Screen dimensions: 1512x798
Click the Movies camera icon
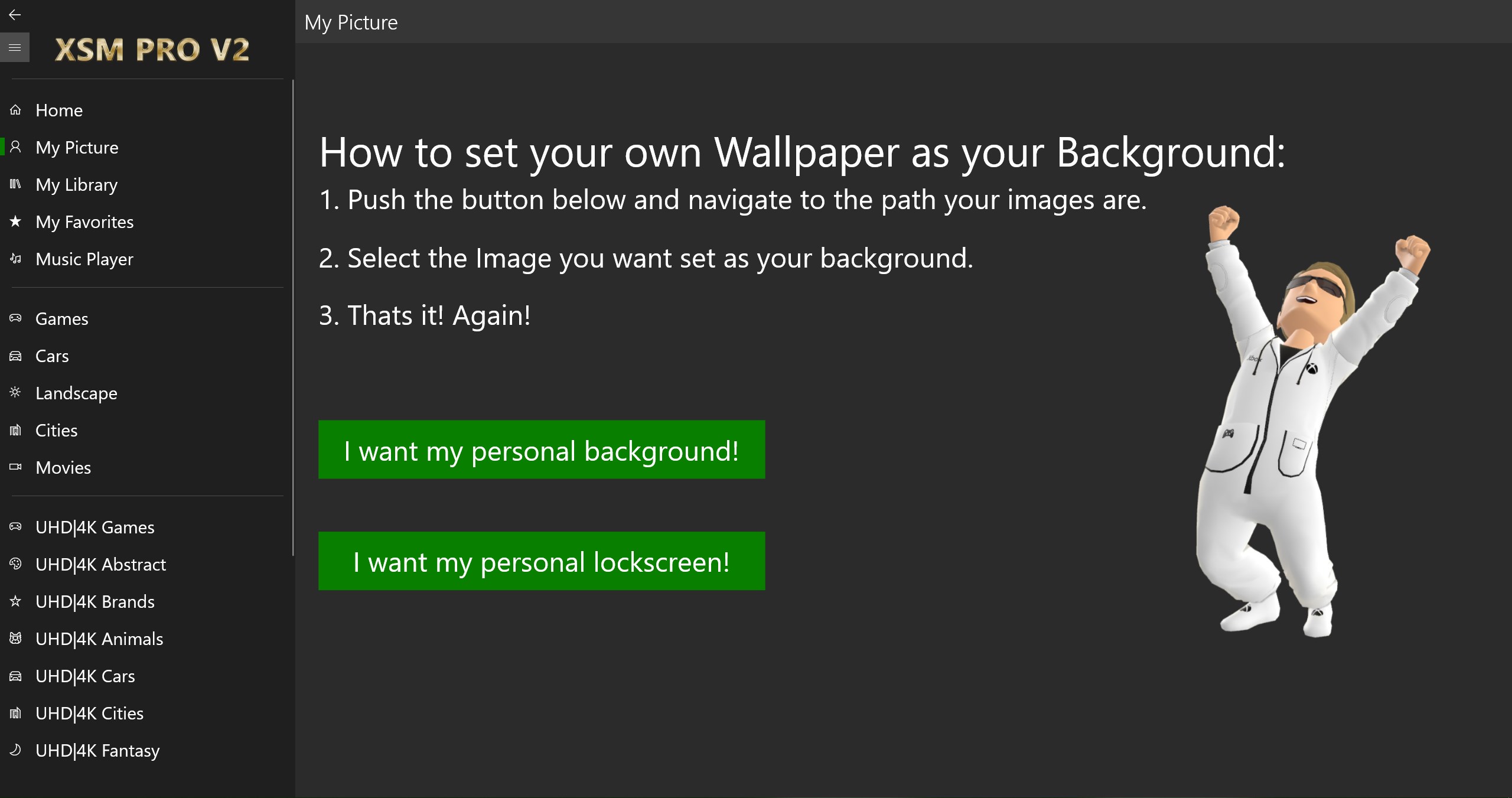(15, 467)
